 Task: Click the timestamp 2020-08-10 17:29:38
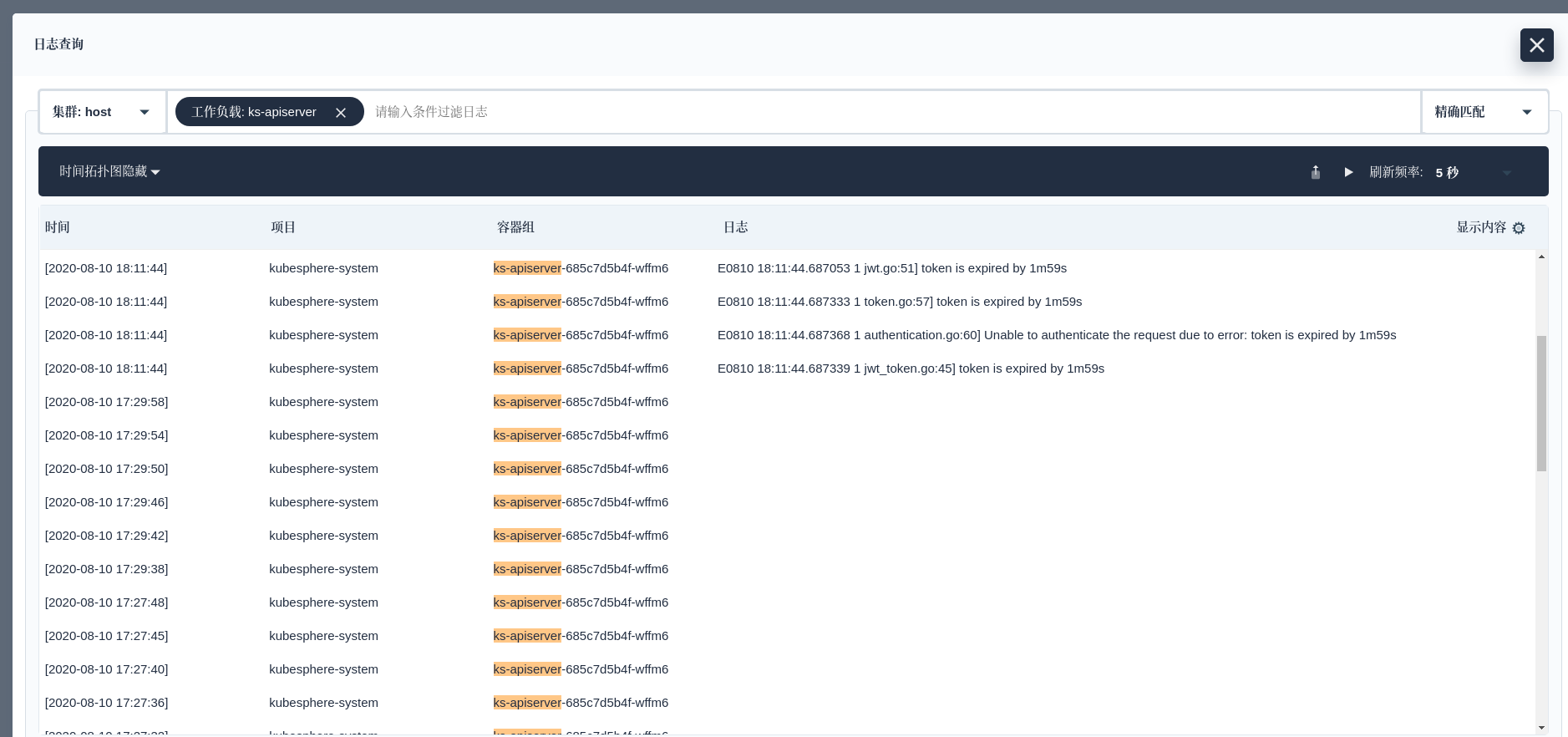tap(106, 569)
